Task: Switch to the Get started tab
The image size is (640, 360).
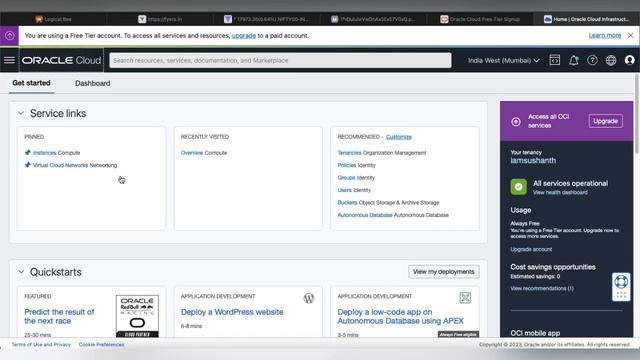Action: [x=31, y=83]
